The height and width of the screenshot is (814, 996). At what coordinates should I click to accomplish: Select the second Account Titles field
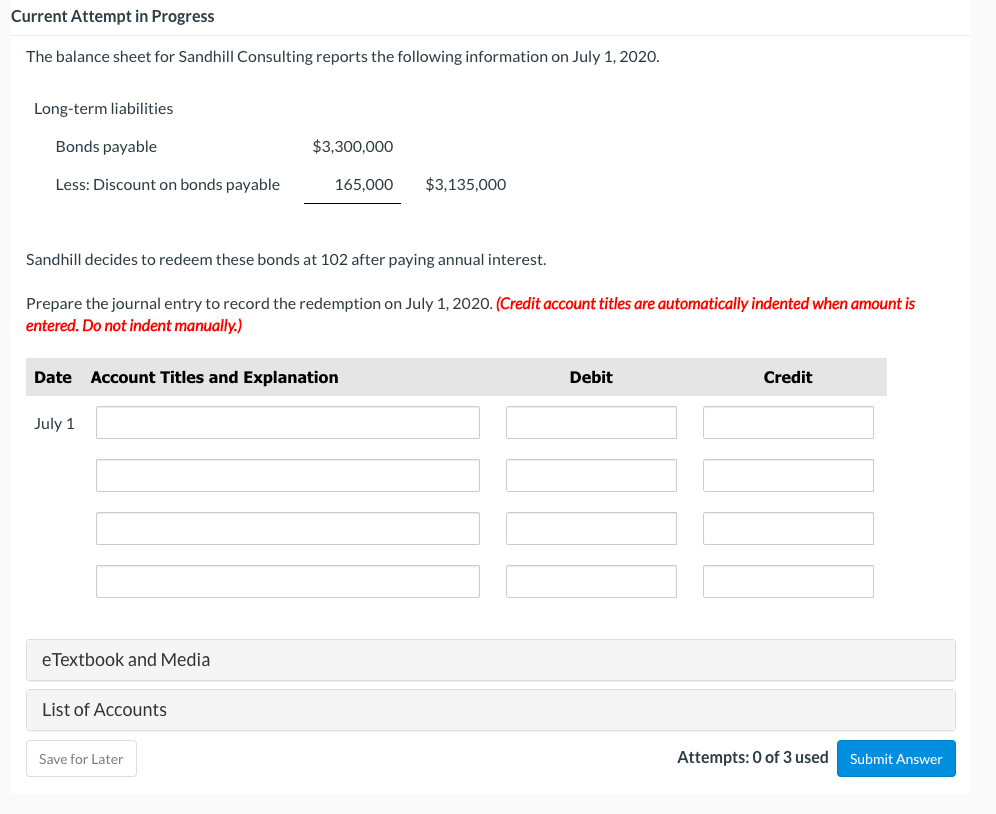pos(287,475)
